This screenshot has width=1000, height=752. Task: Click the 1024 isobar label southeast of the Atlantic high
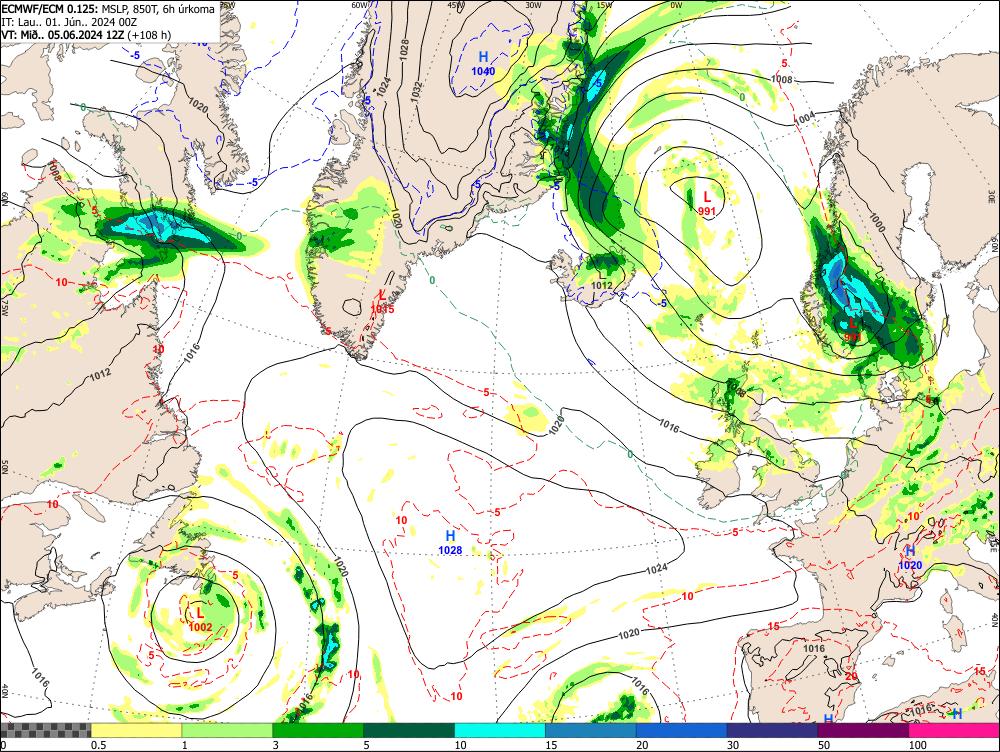pos(657,568)
